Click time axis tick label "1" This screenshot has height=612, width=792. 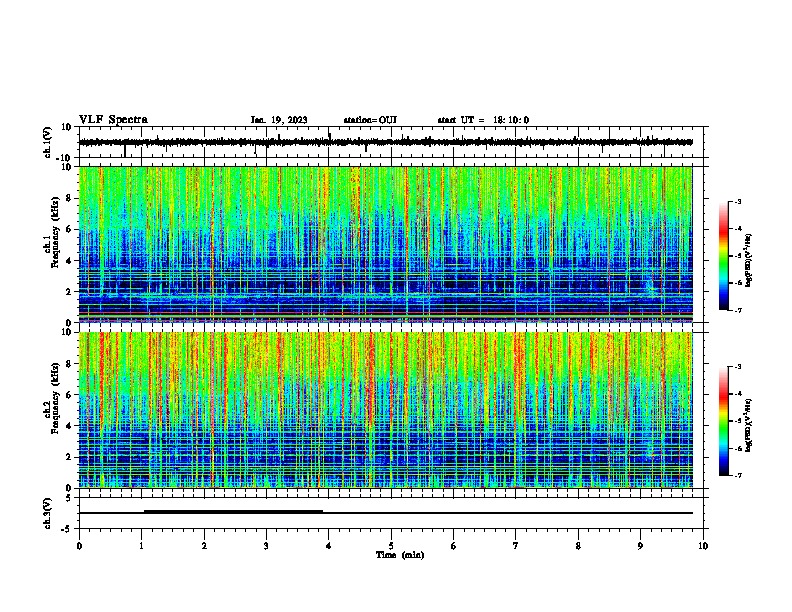pos(141,546)
